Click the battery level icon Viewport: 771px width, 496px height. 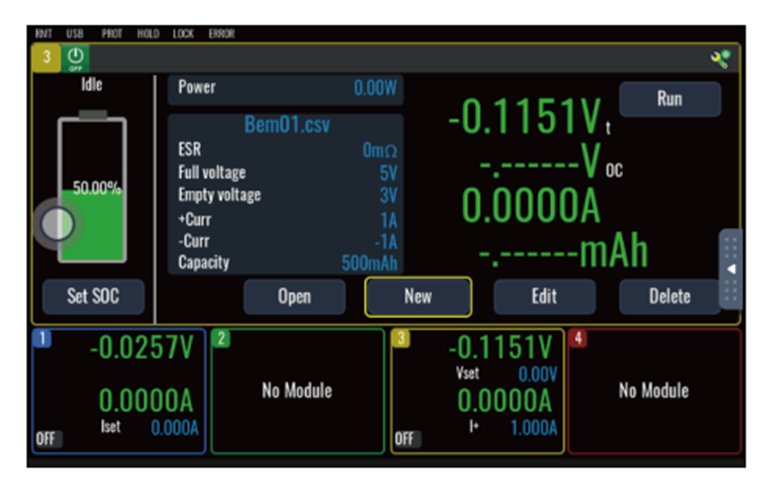[x=92, y=188]
